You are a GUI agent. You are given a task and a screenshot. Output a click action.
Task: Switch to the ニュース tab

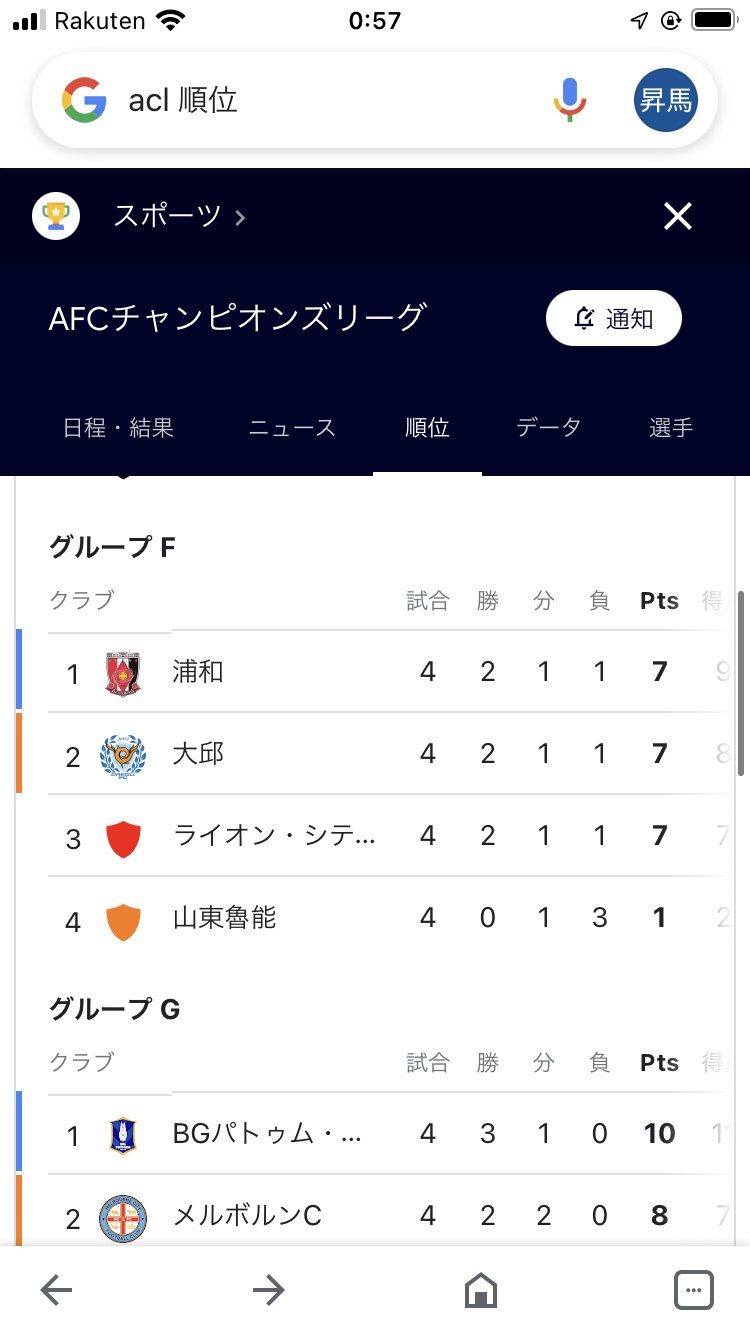[x=292, y=428]
